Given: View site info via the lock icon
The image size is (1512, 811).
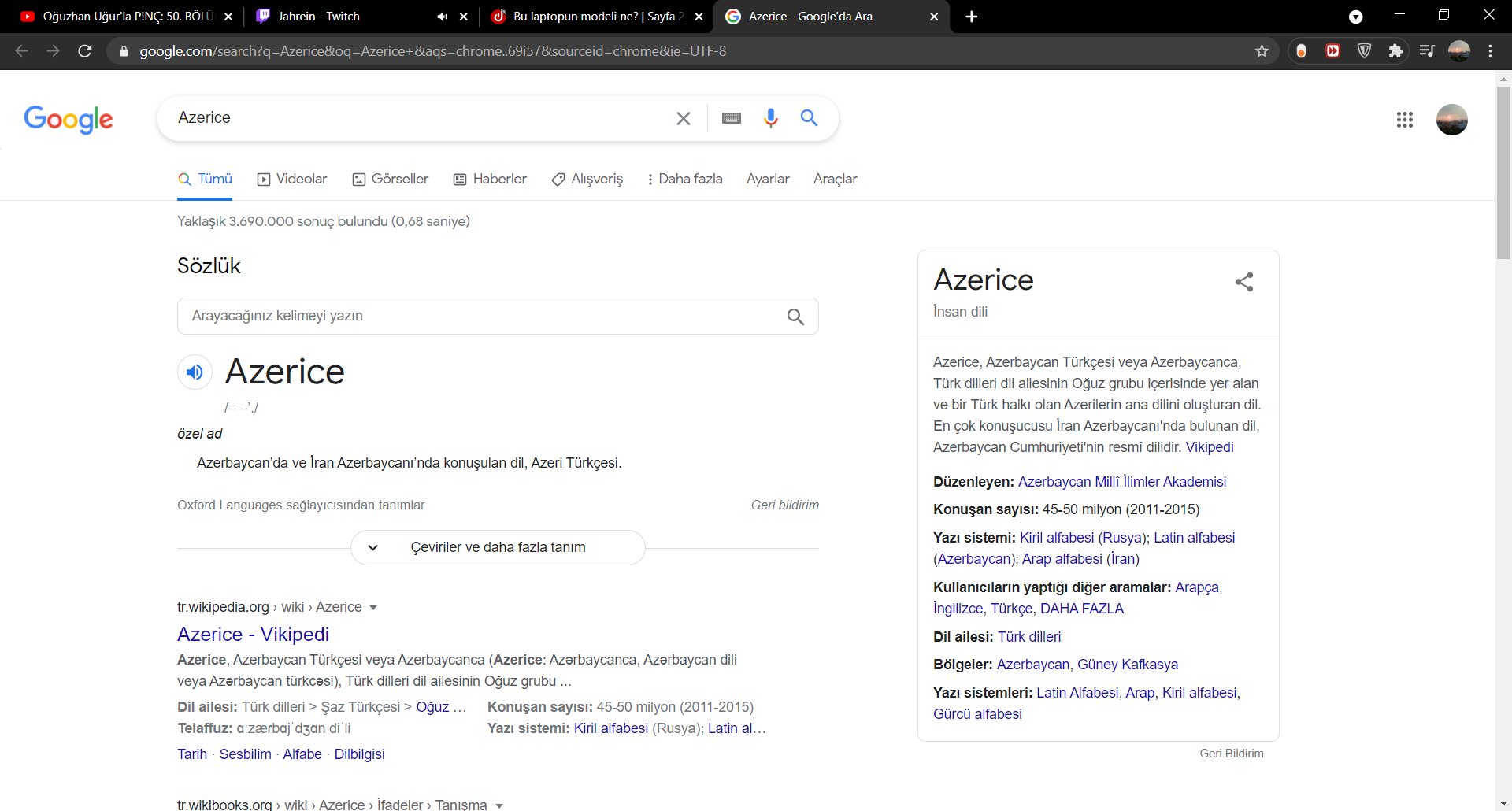Looking at the screenshot, I should tap(124, 51).
